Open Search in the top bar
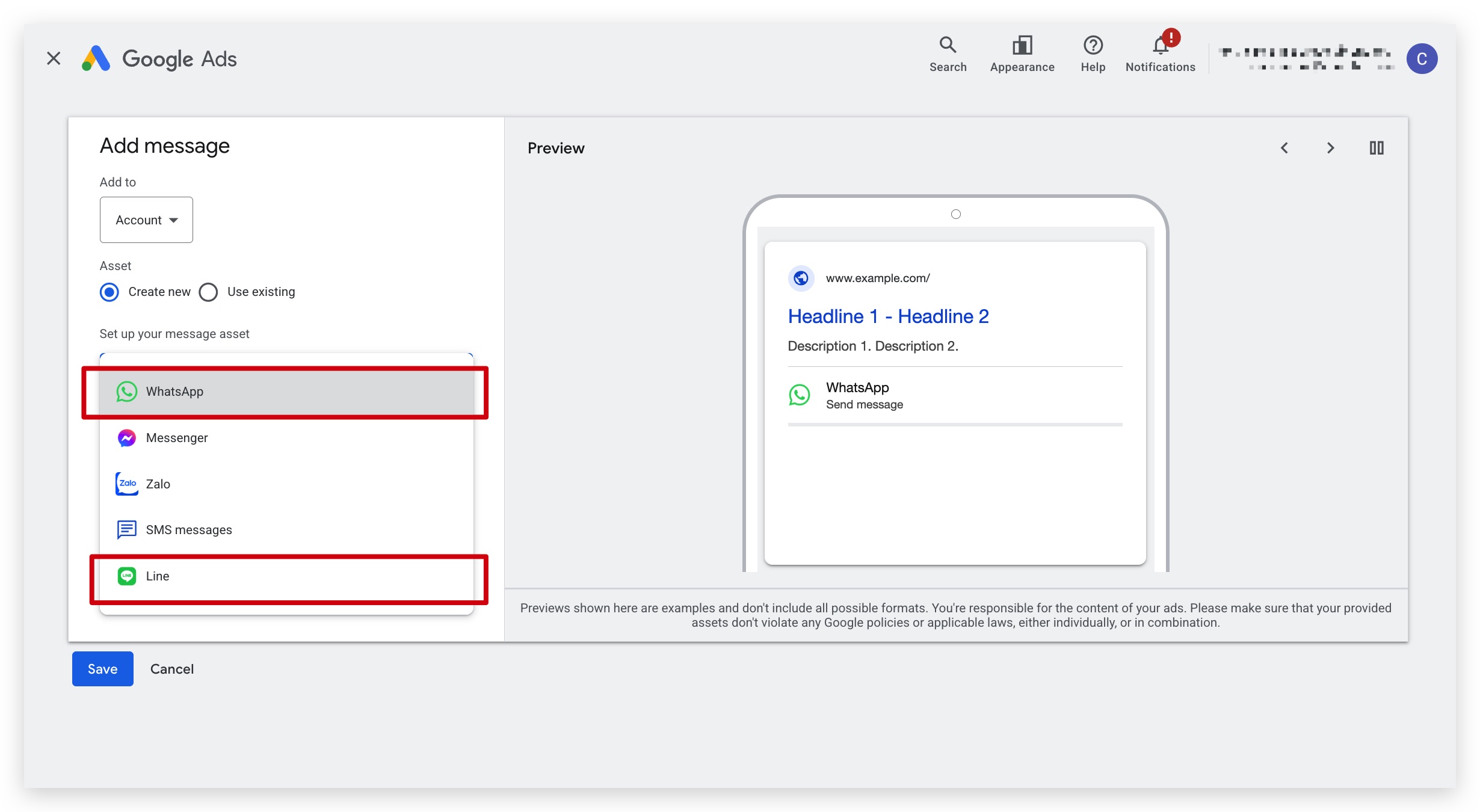Viewport: 1480px width, 812px height. [x=948, y=54]
